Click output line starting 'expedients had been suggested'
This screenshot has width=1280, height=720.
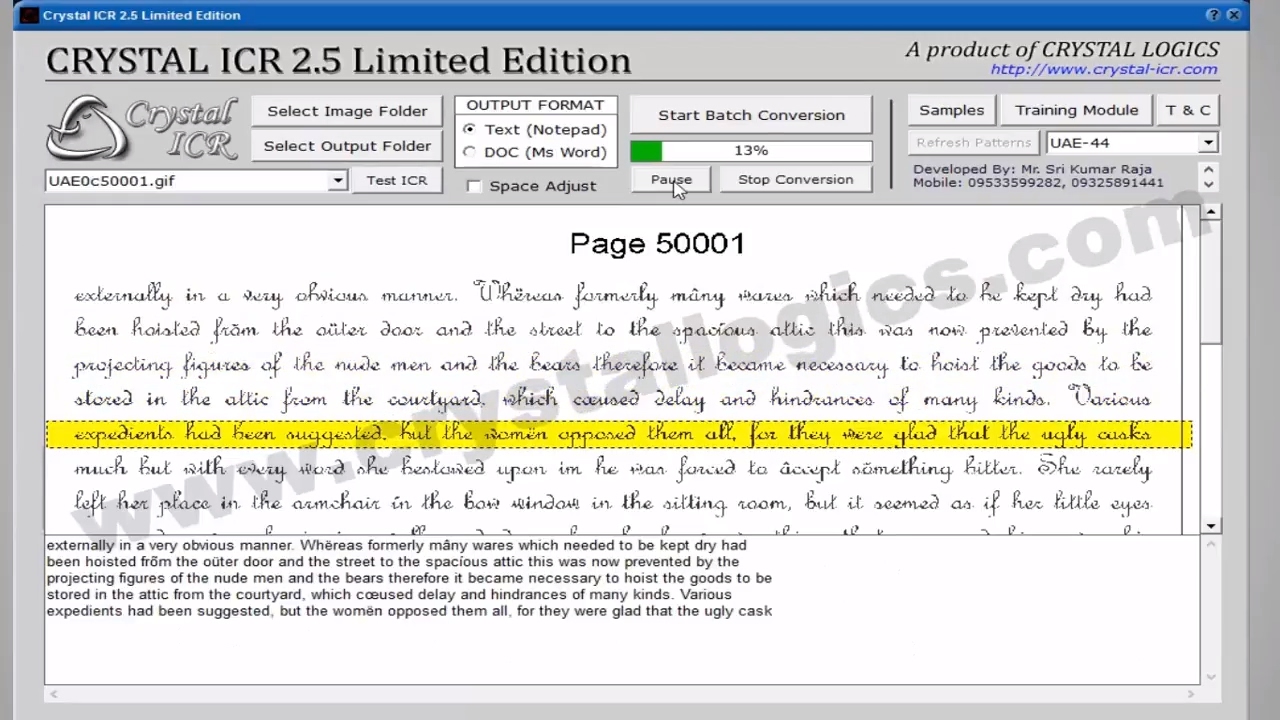click(x=409, y=610)
